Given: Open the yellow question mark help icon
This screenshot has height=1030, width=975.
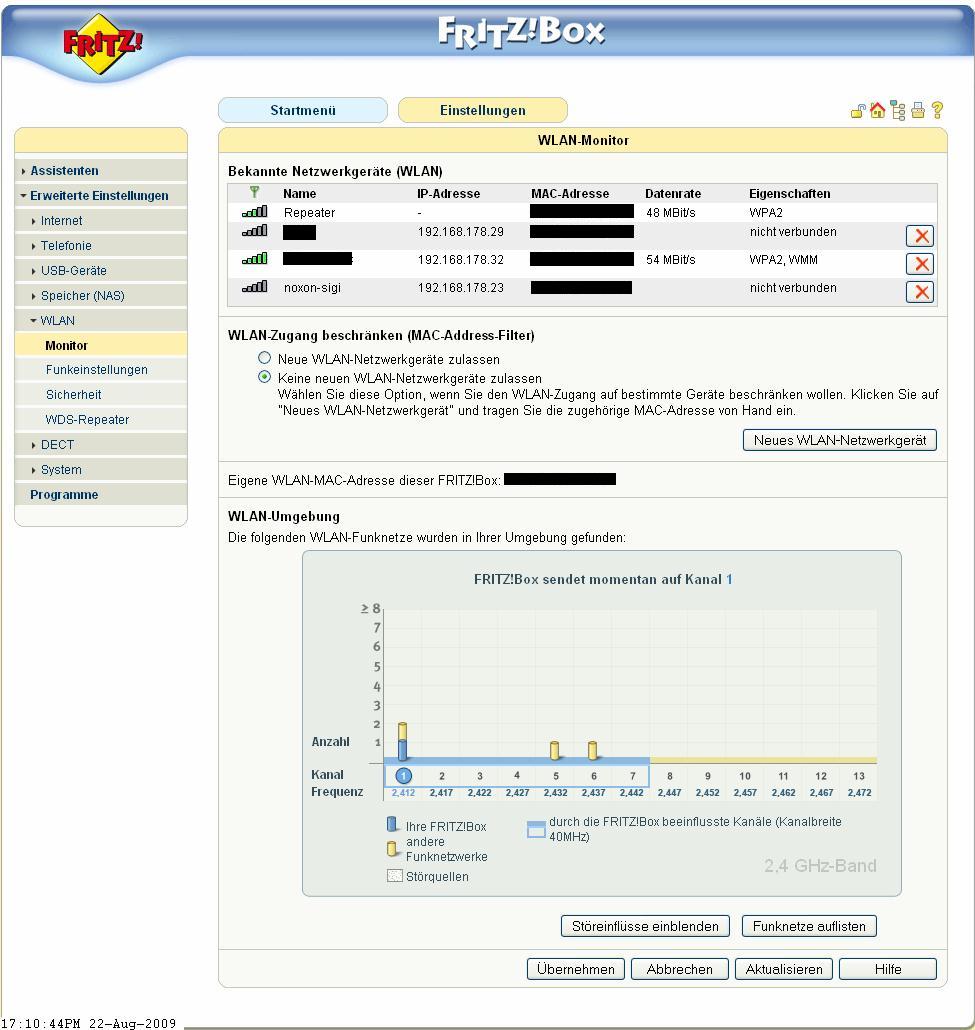Looking at the screenshot, I should pos(938,110).
